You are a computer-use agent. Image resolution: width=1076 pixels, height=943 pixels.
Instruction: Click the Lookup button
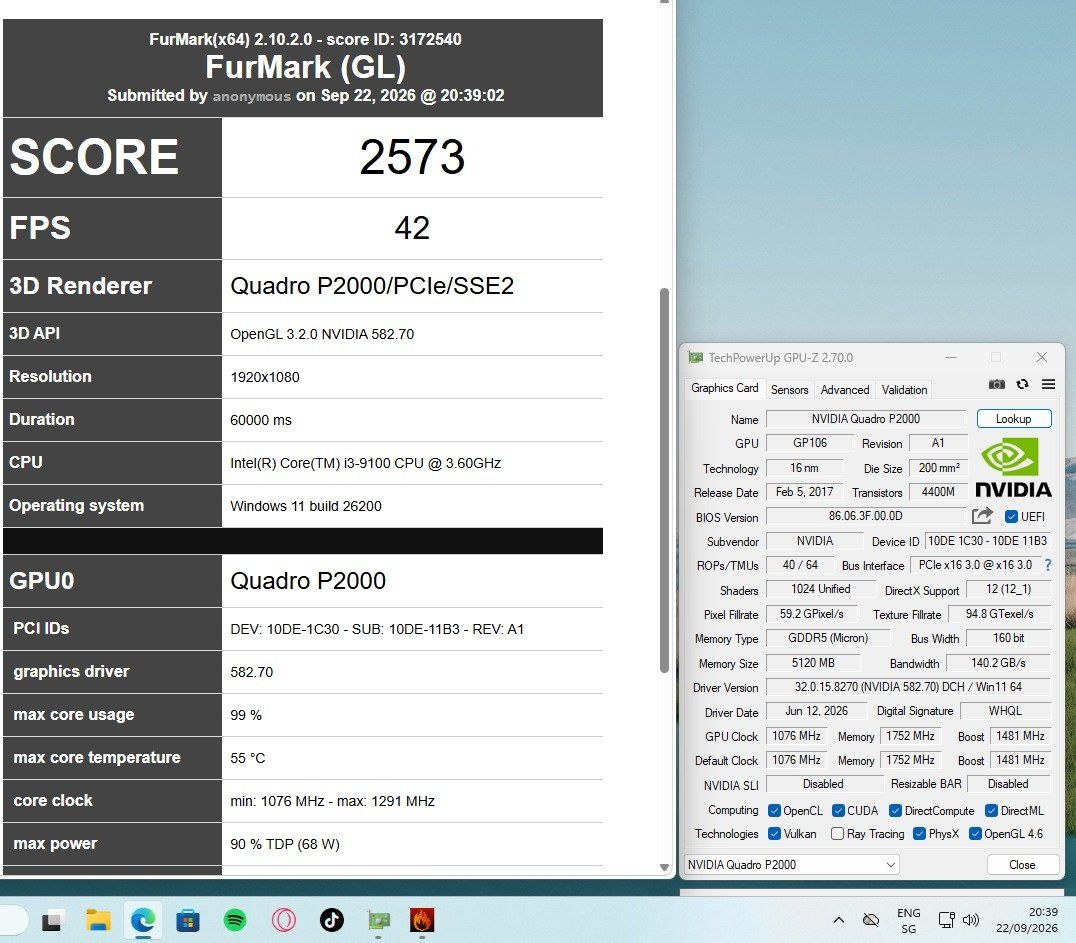(1014, 419)
